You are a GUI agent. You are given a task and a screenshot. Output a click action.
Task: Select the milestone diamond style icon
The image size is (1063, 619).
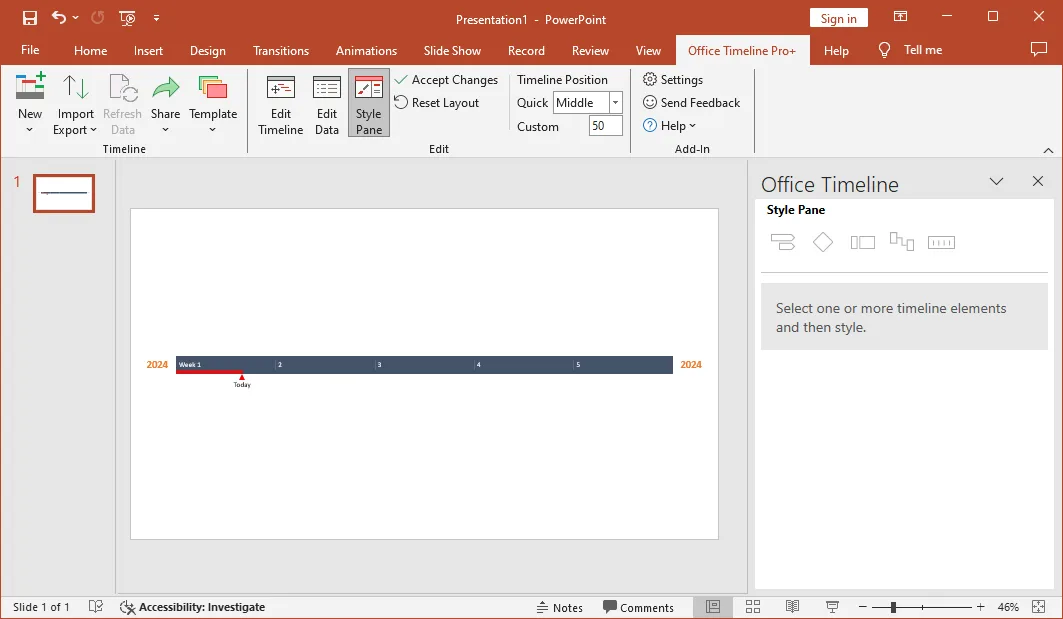tap(822, 242)
